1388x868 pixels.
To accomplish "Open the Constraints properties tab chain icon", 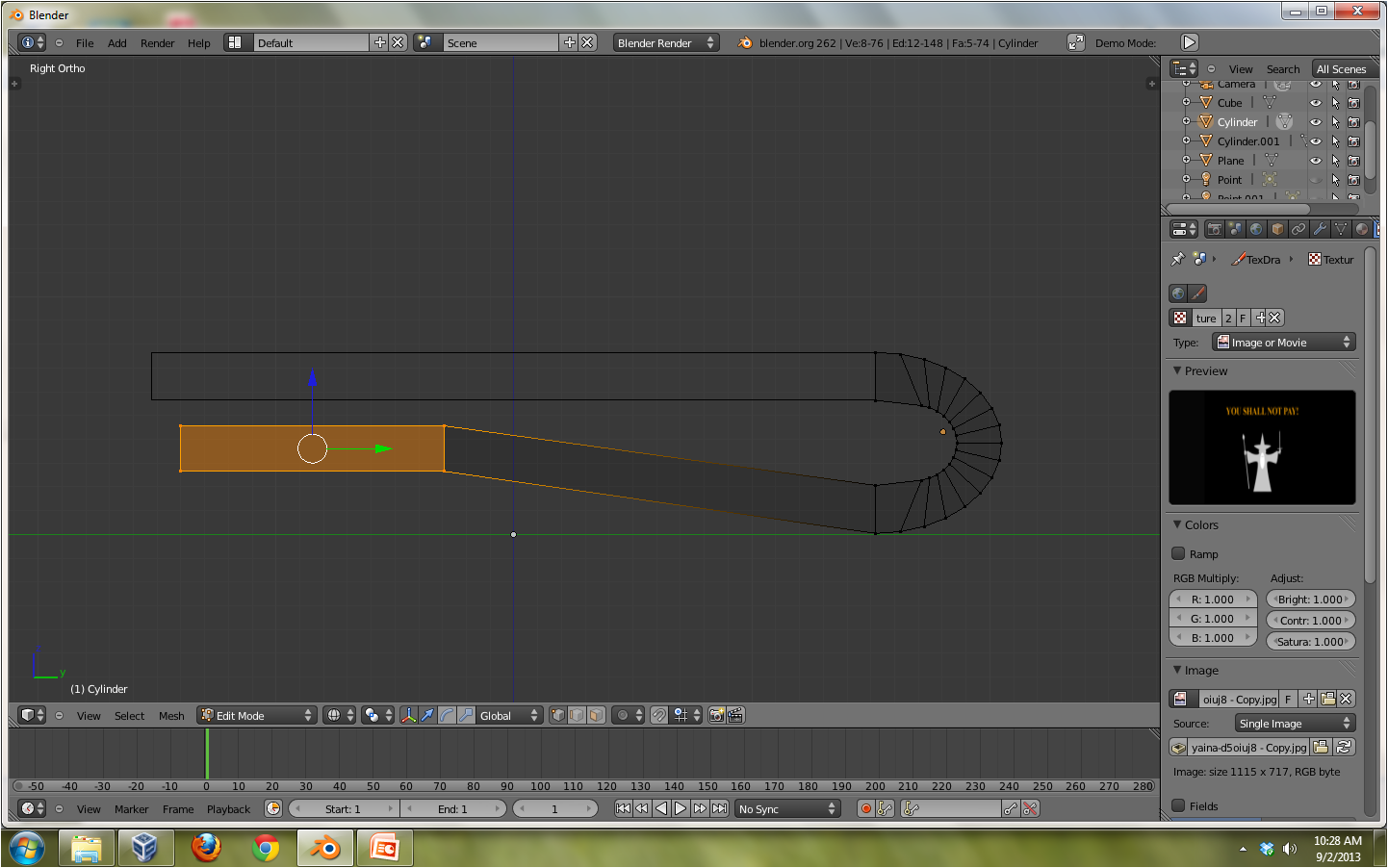I will (x=1298, y=229).
